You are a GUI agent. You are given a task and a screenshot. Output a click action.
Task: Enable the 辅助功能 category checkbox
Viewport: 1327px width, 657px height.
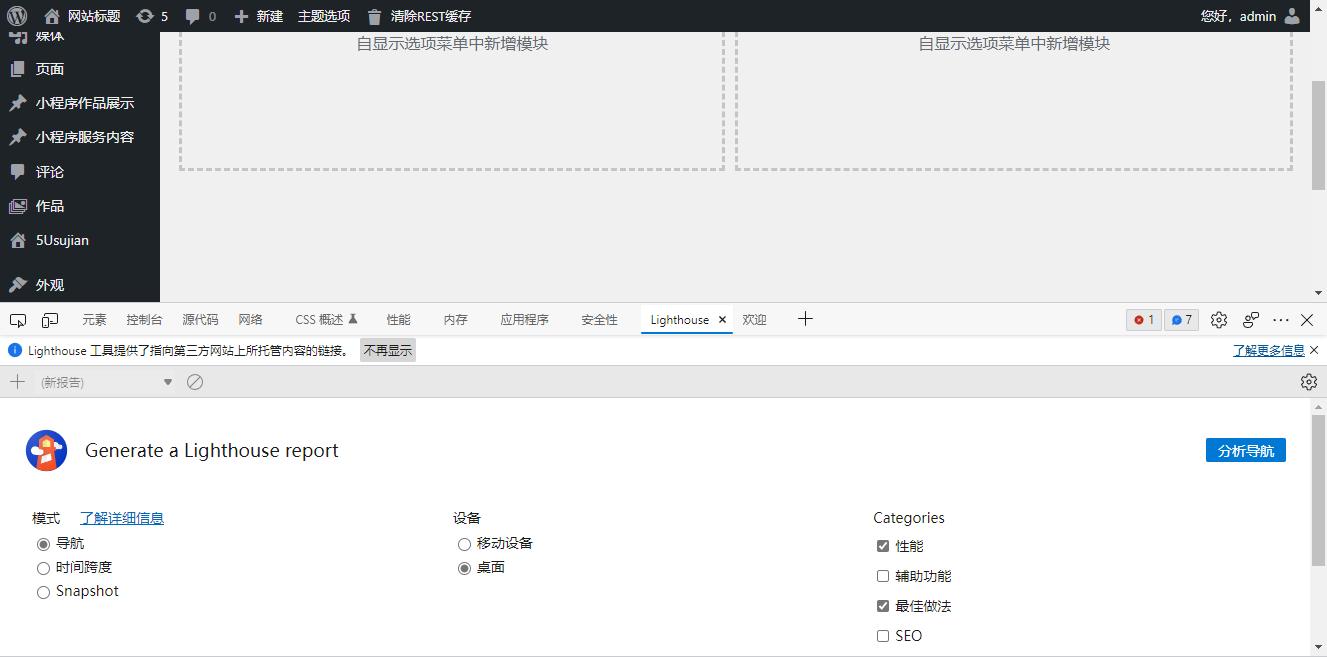coord(883,576)
